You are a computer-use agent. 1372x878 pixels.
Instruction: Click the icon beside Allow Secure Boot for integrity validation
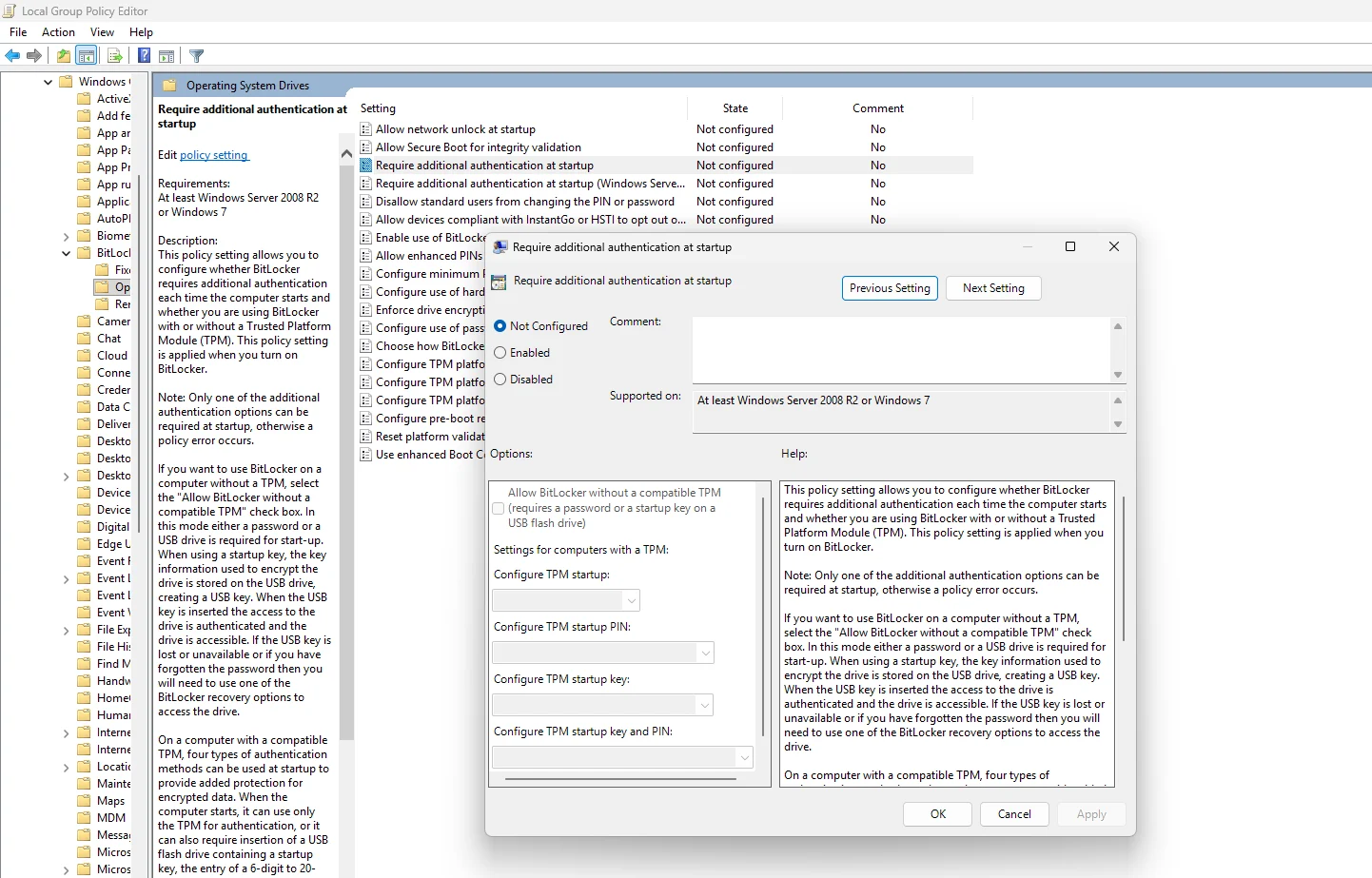pyautogui.click(x=366, y=147)
